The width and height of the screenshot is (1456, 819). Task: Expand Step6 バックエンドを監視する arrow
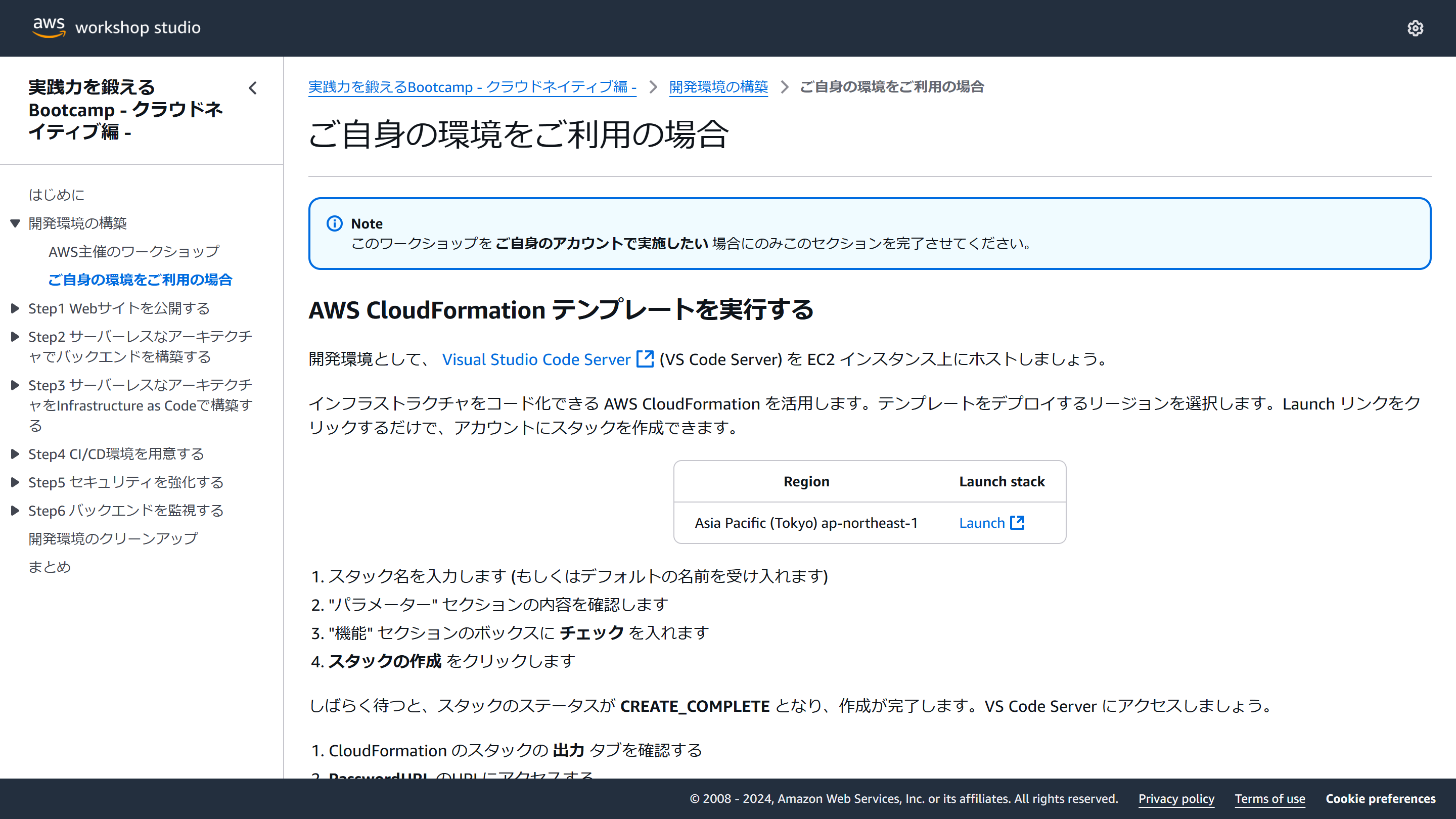[15, 511]
